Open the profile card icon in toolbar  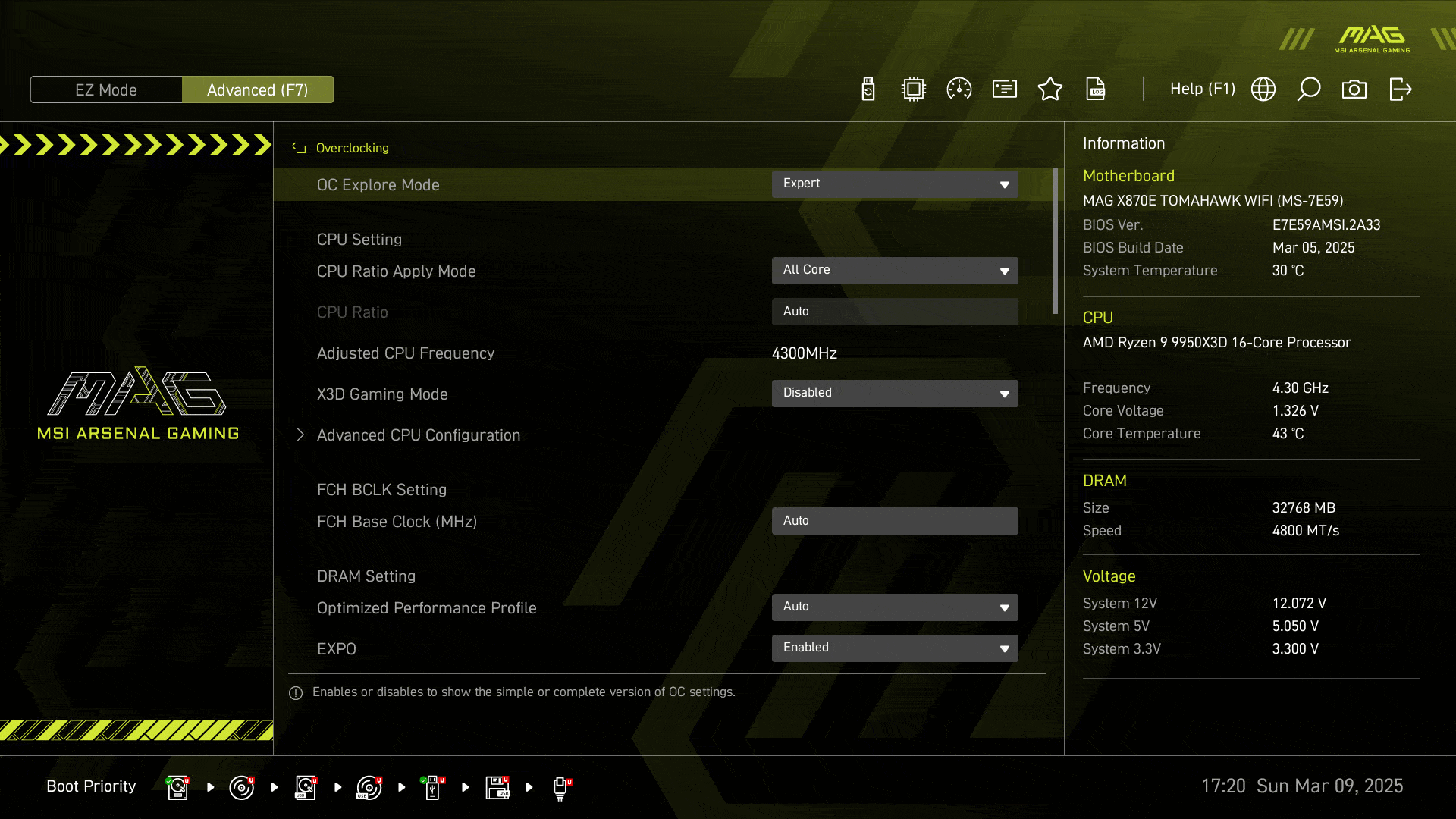tap(1005, 89)
